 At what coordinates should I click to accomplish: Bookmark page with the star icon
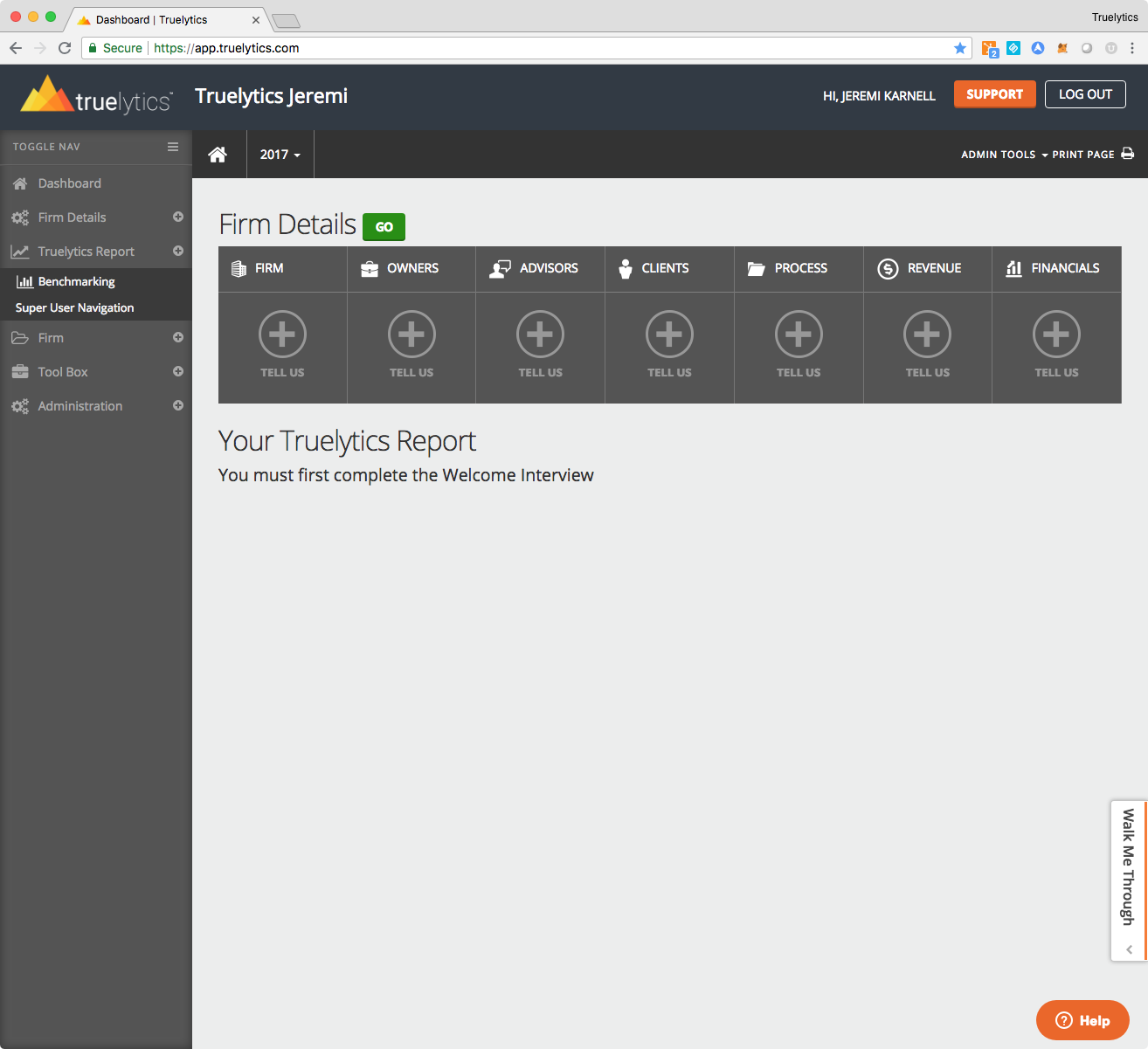(960, 48)
